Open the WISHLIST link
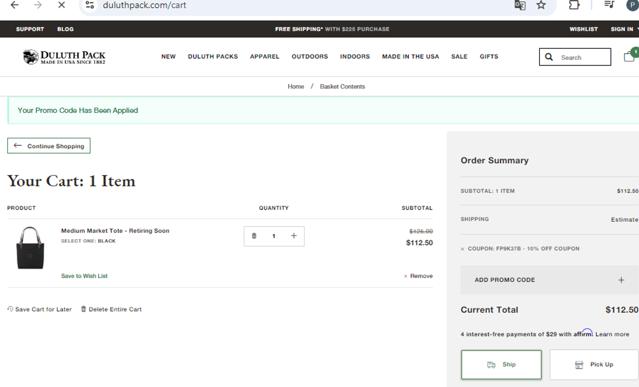Screen dimensions: 639x387 584,29
